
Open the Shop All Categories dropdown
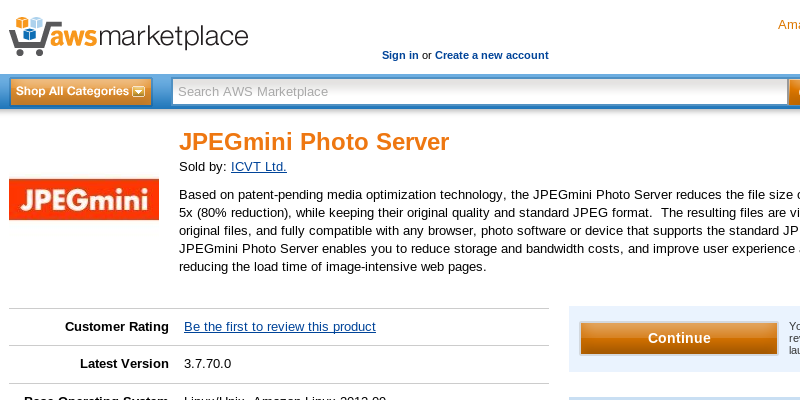[x=81, y=91]
